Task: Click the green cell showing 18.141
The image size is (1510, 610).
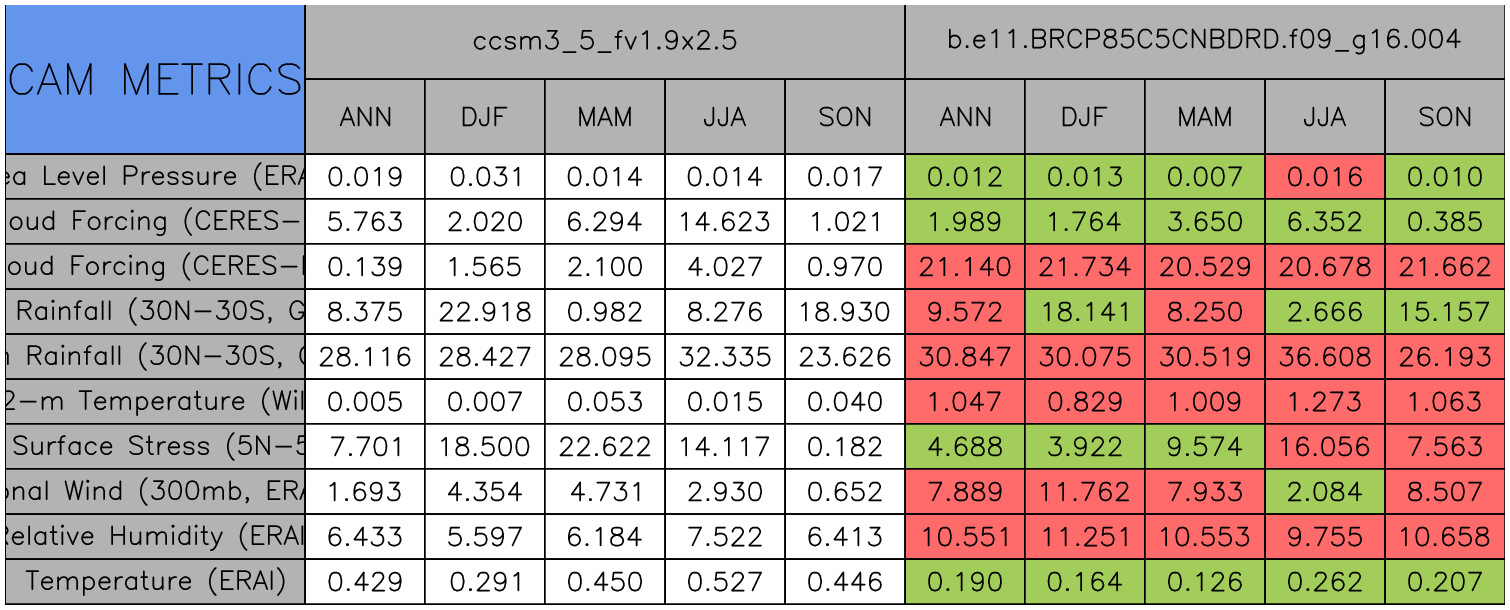Action: (1085, 311)
